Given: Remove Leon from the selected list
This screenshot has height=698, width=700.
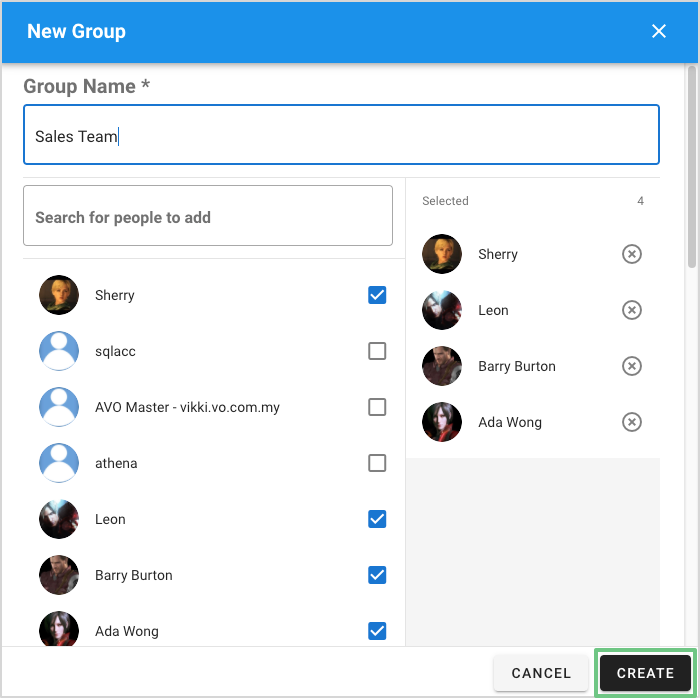Looking at the screenshot, I should [x=632, y=310].
